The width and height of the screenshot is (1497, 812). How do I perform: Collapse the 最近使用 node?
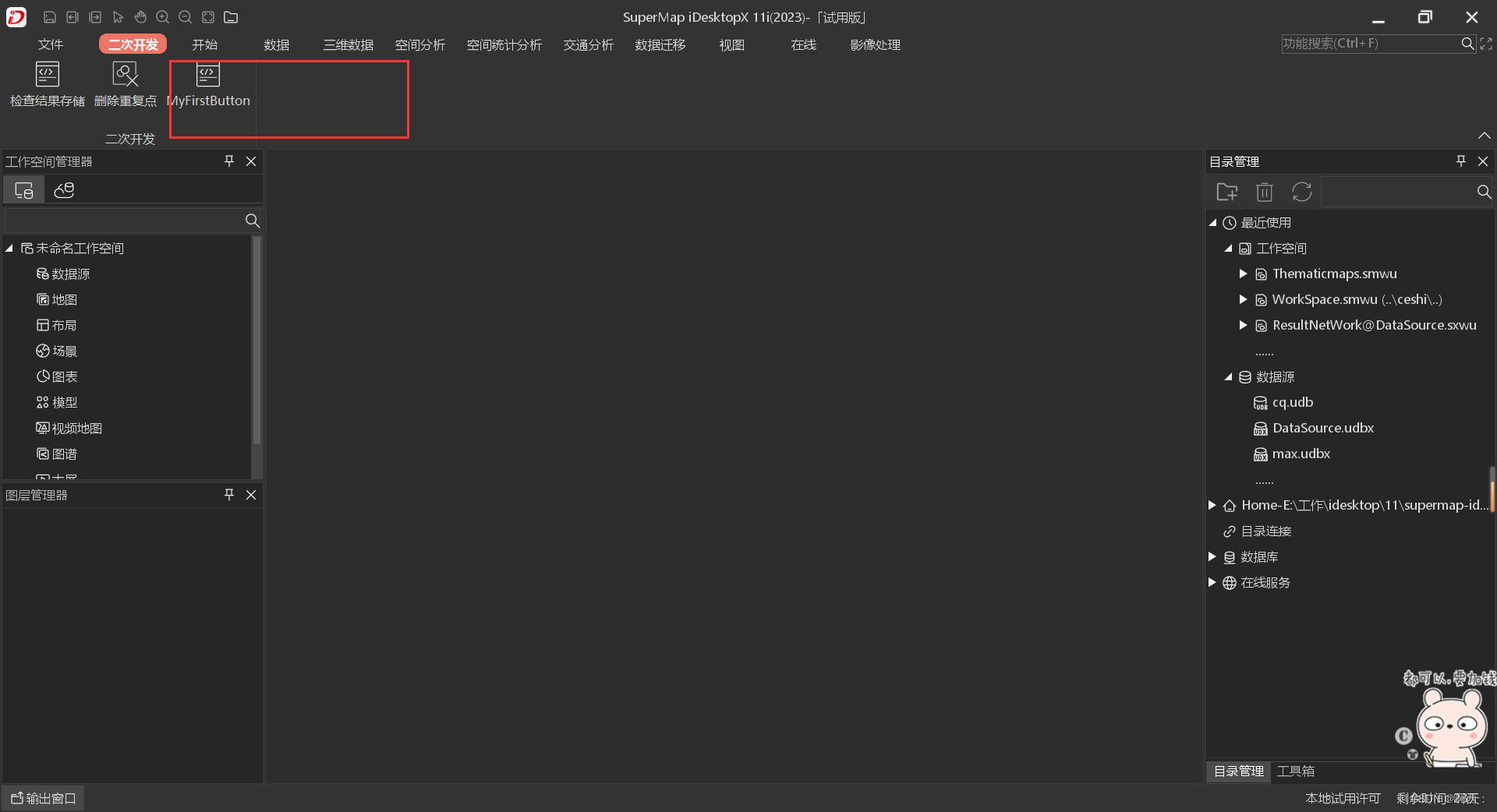(1213, 223)
